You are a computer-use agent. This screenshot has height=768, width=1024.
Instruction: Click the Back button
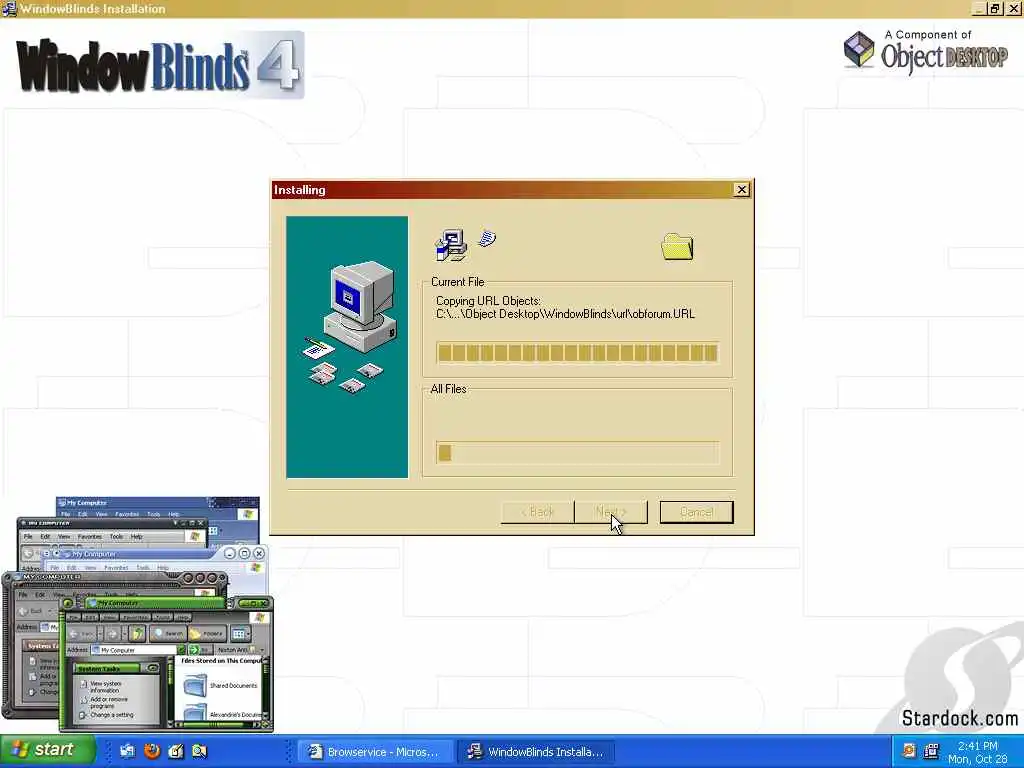[537, 512]
